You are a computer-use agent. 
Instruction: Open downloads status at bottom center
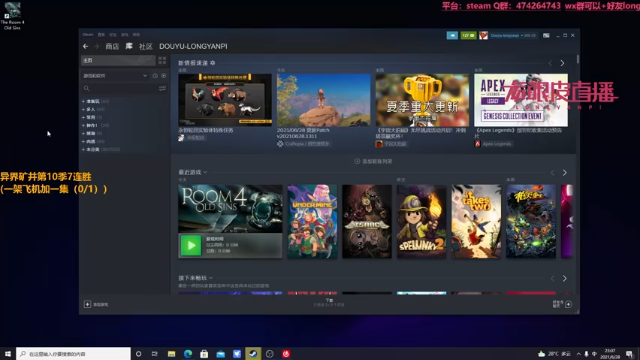click(x=329, y=302)
